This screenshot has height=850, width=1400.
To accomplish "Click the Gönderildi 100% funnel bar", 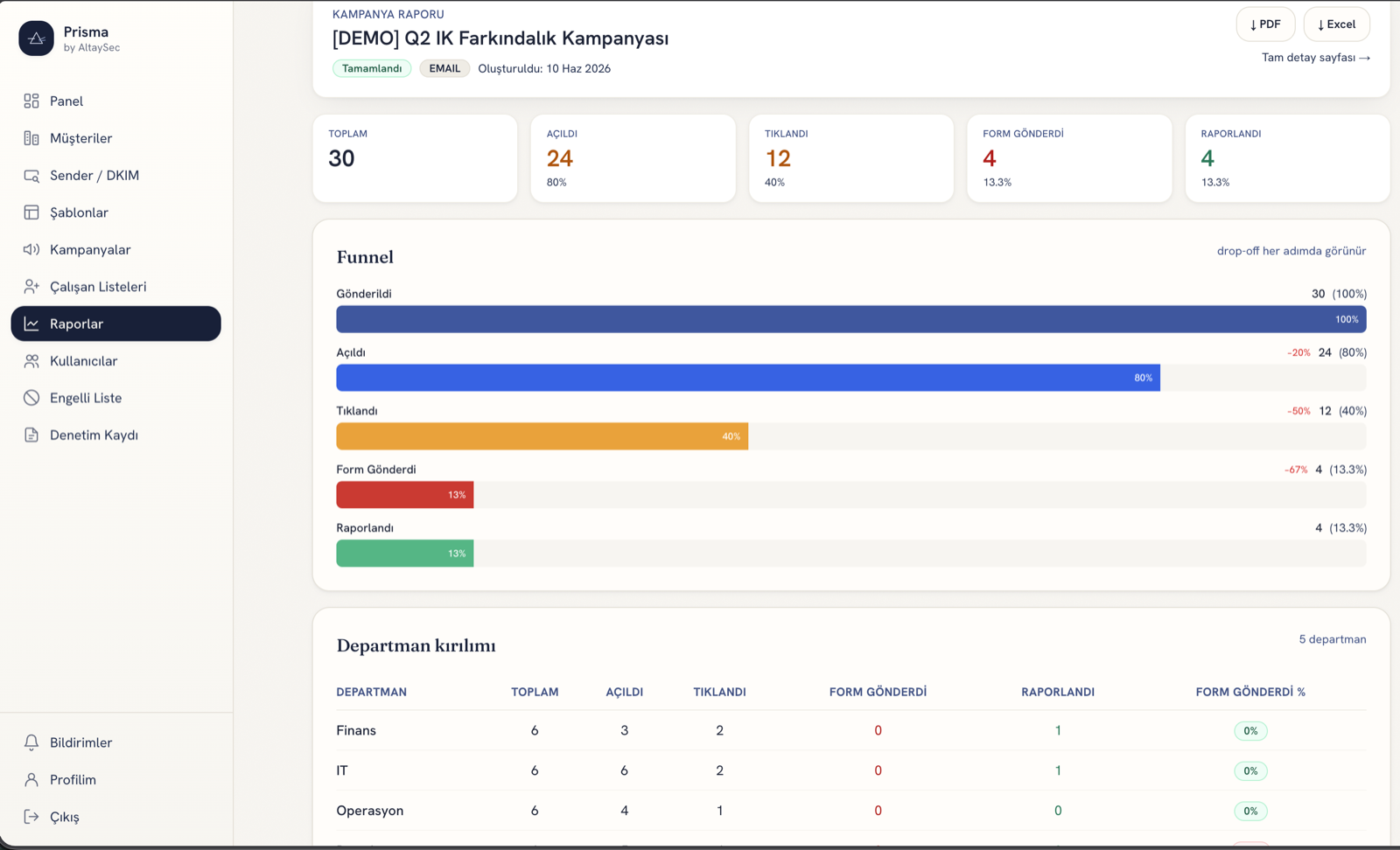I will [x=851, y=319].
